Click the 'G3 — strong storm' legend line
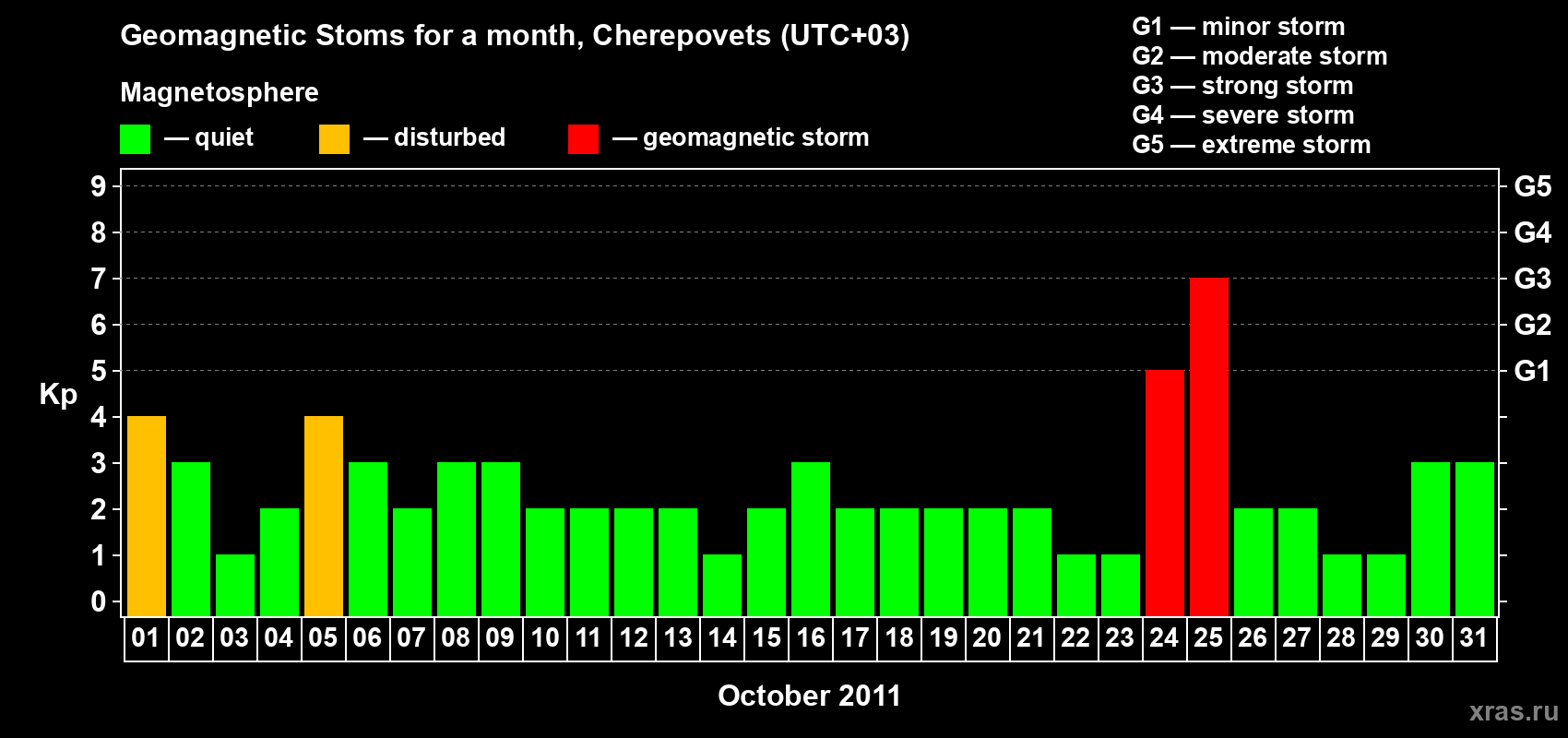Screen dimensions: 1568x738 pos(1243,86)
